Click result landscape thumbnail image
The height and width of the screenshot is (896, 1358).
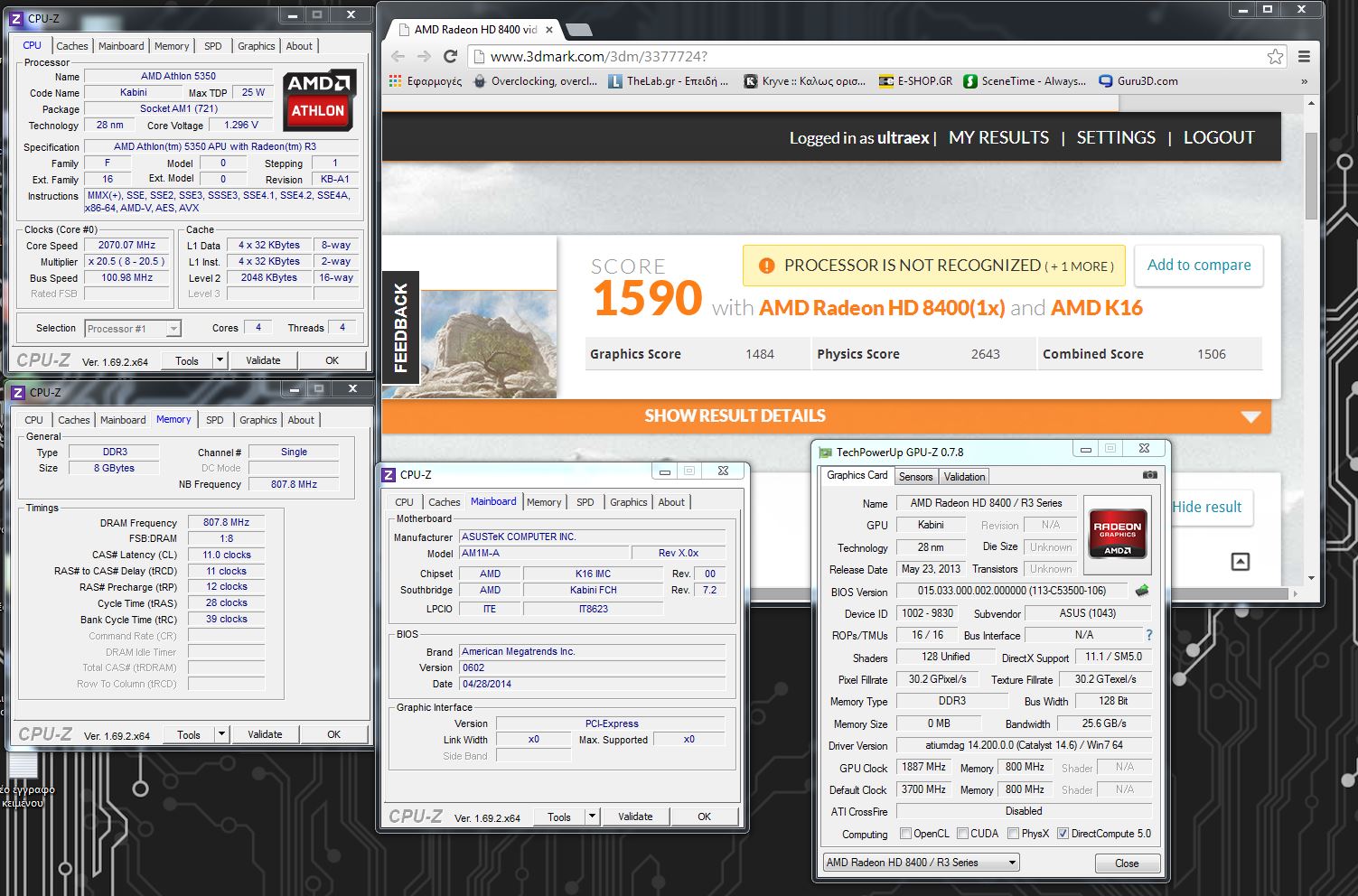tap(489, 344)
